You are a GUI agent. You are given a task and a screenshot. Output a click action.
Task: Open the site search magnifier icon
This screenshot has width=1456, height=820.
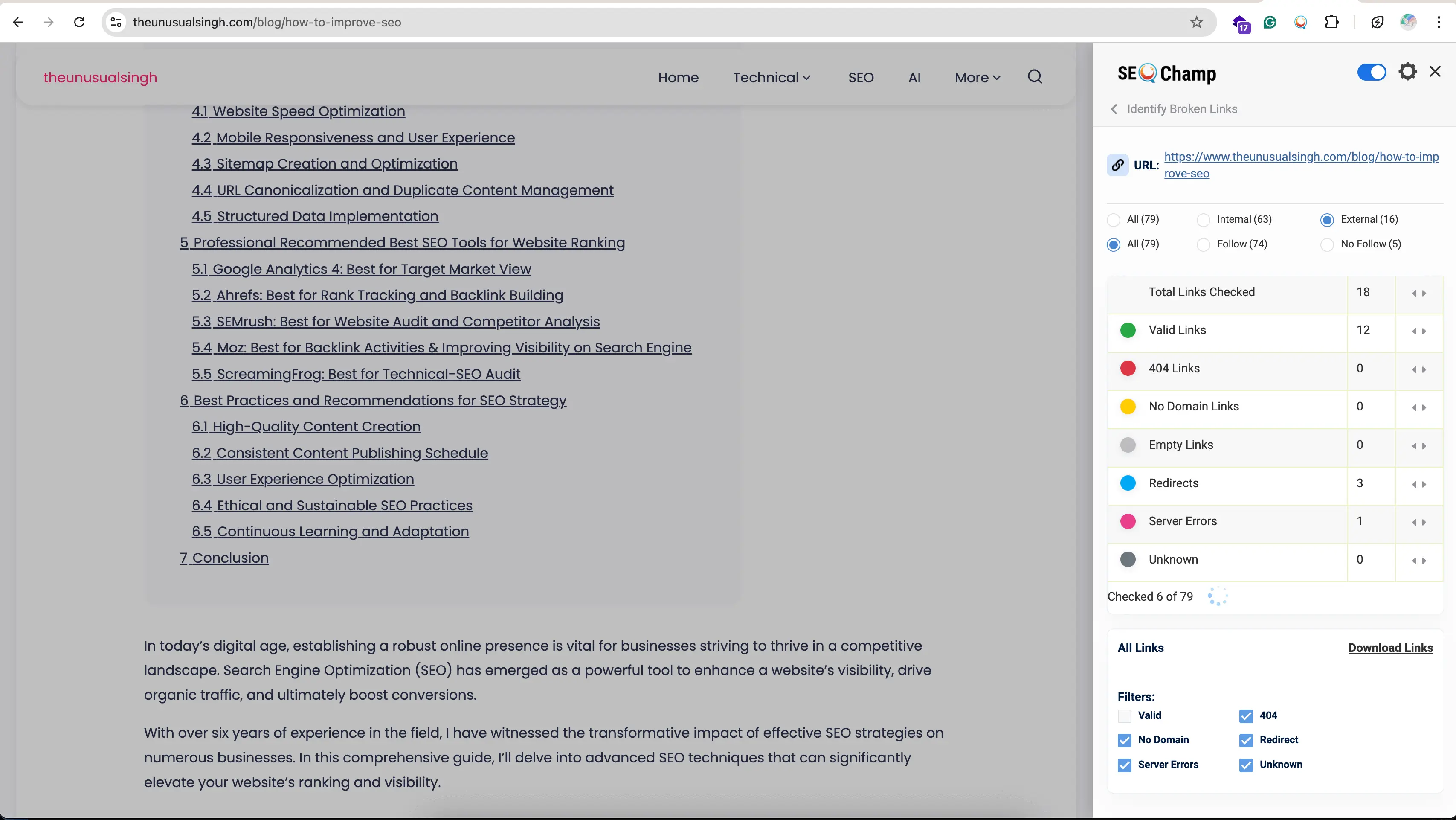pyautogui.click(x=1035, y=77)
